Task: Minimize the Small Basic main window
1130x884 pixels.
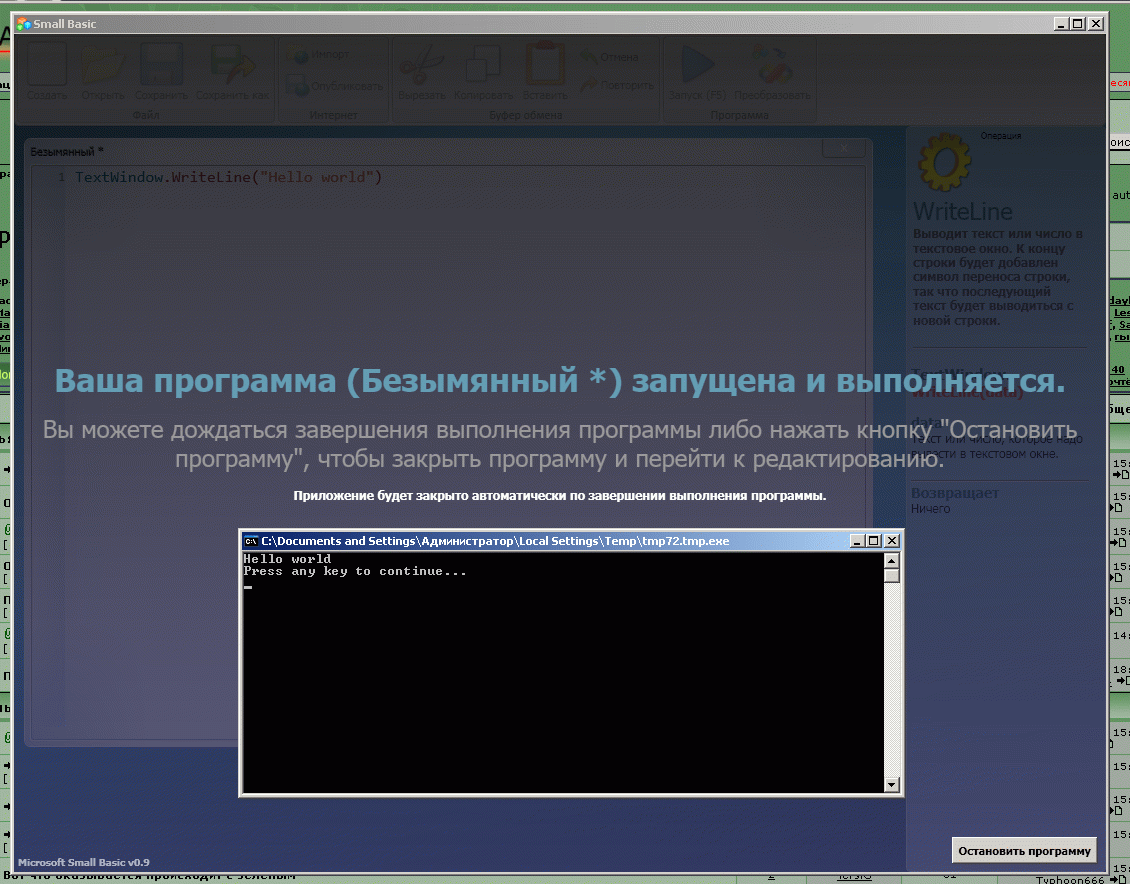Action: [x=1061, y=24]
